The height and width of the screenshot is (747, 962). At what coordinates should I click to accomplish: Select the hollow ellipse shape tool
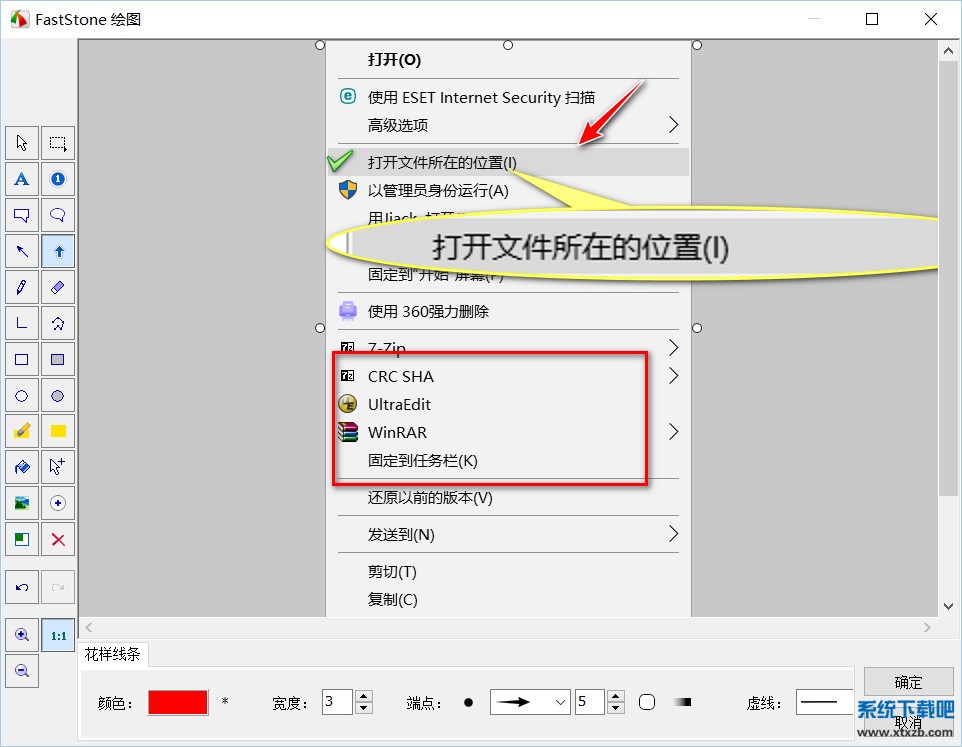(x=22, y=395)
